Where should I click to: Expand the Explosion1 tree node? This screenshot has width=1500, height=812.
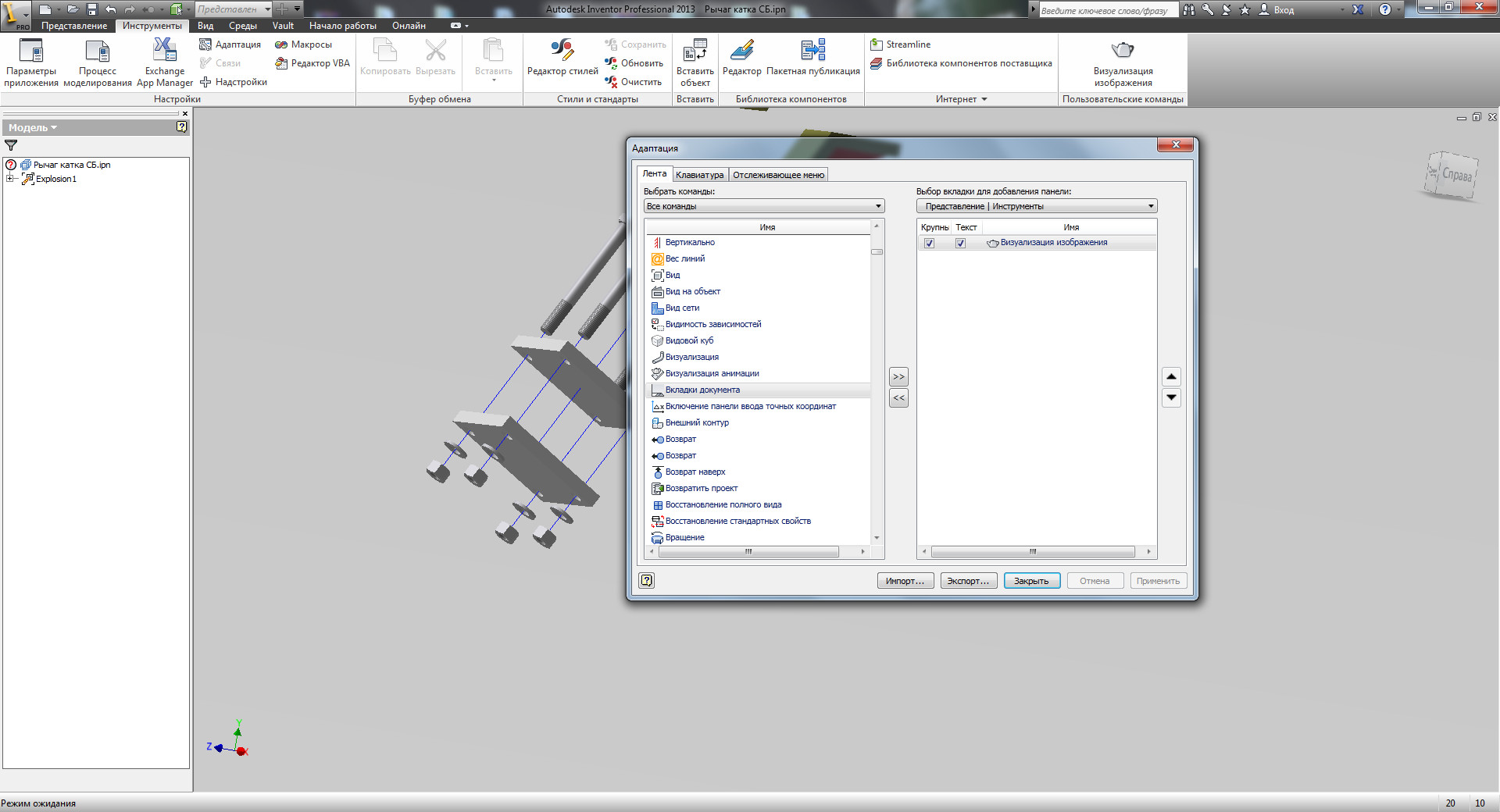click(x=10, y=179)
